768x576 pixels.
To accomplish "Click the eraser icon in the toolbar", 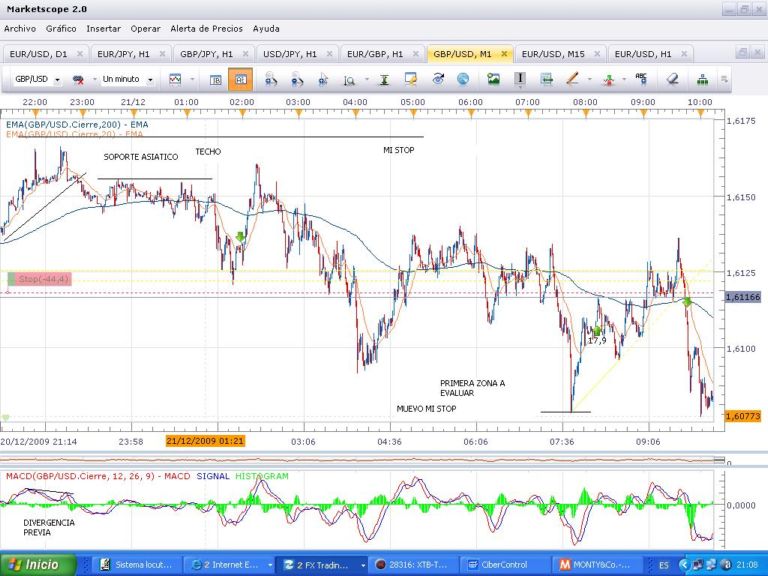I will [x=672, y=79].
